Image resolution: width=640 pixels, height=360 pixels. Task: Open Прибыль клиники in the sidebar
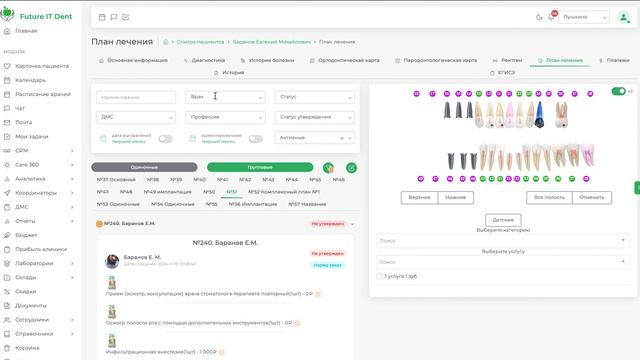[41, 249]
